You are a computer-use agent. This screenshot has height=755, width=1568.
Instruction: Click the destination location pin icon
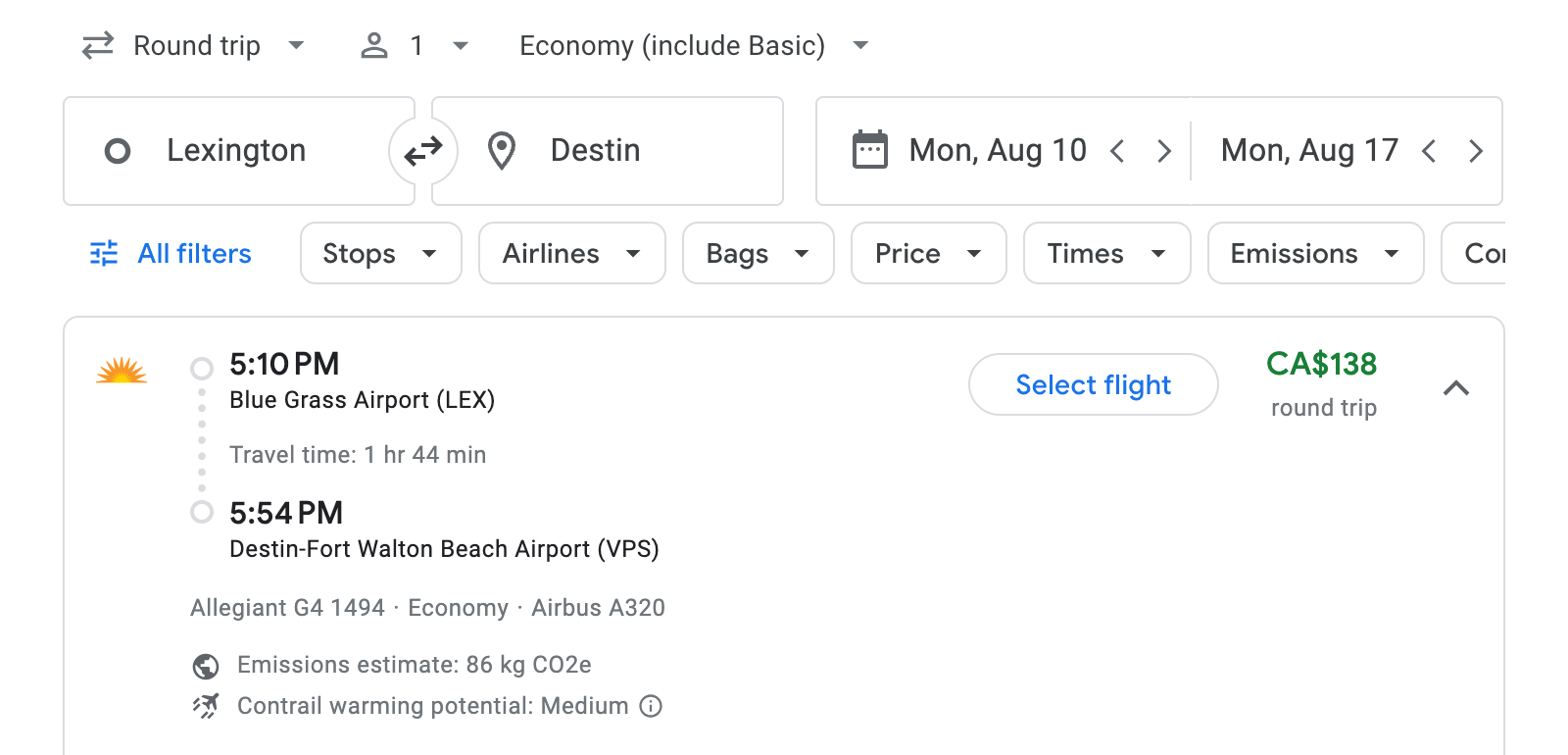click(501, 150)
